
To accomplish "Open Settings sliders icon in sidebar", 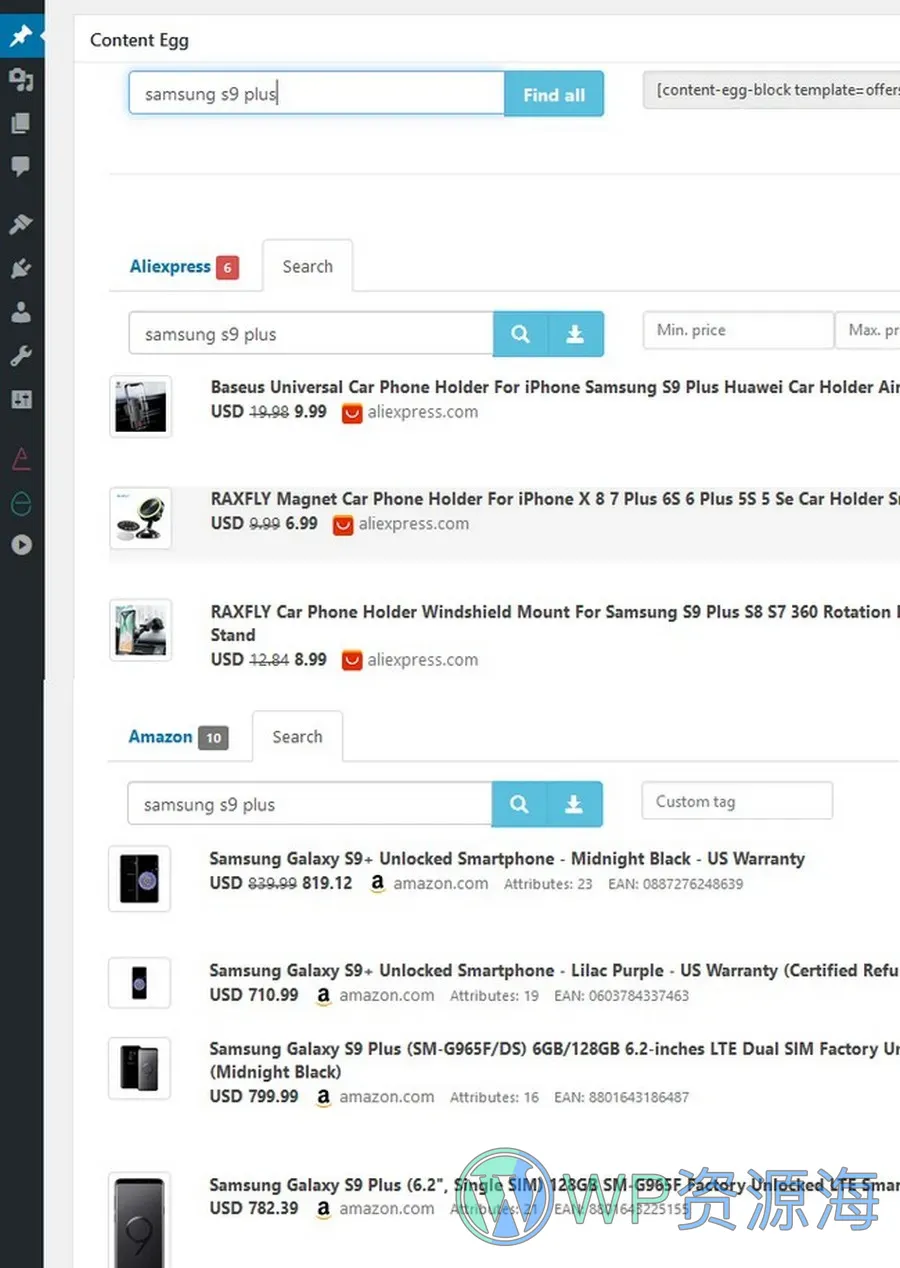I will coord(21,399).
